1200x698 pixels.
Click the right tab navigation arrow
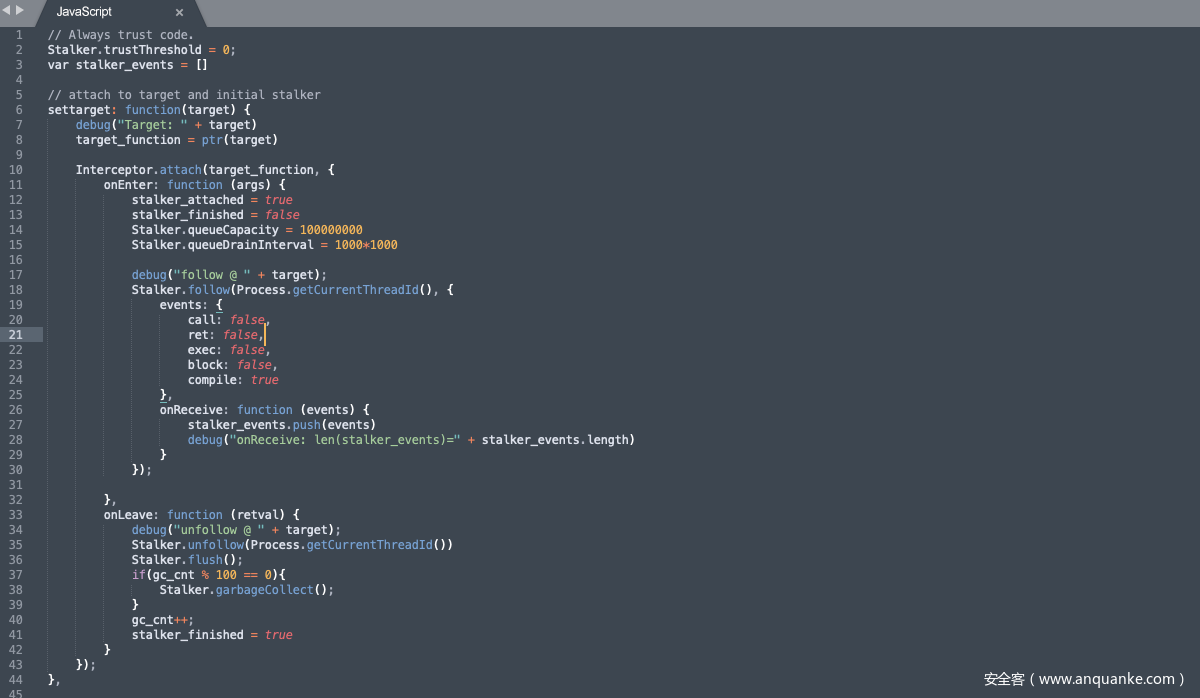(x=20, y=10)
